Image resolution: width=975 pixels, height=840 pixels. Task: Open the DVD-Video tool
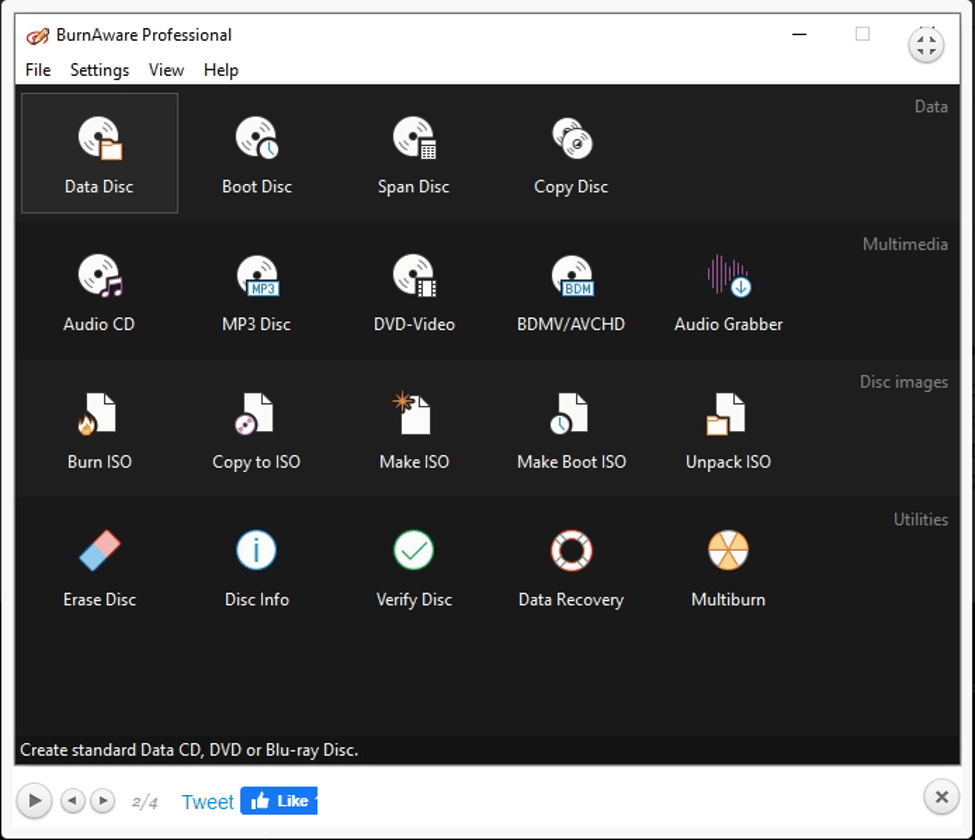tap(414, 291)
